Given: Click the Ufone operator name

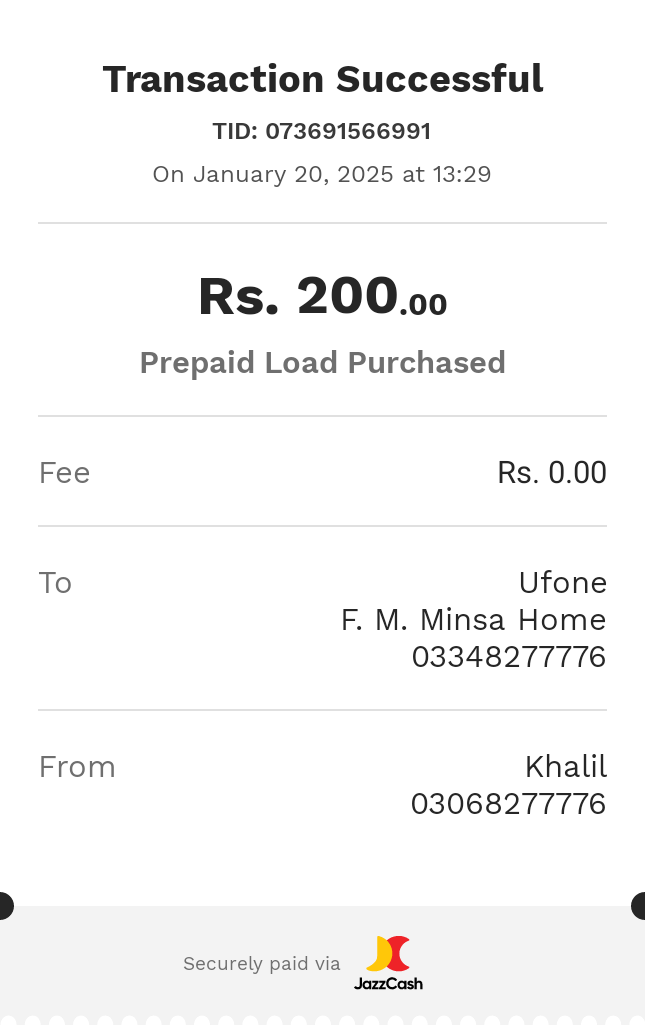Looking at the screenshot, I should (562, 582).
